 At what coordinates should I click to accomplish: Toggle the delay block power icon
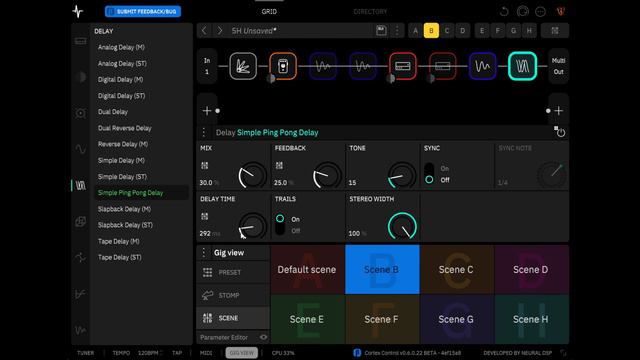click(560, 132)
